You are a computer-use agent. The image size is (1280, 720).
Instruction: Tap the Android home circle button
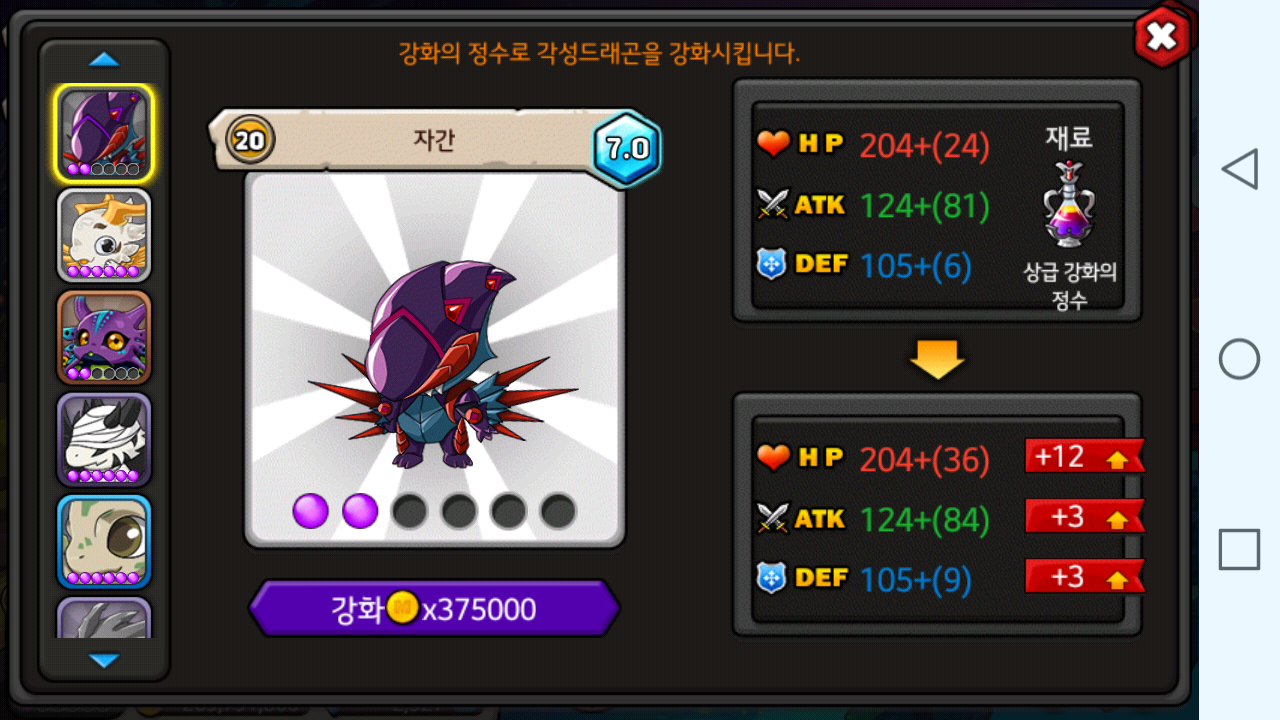[x=1239, y=359]
